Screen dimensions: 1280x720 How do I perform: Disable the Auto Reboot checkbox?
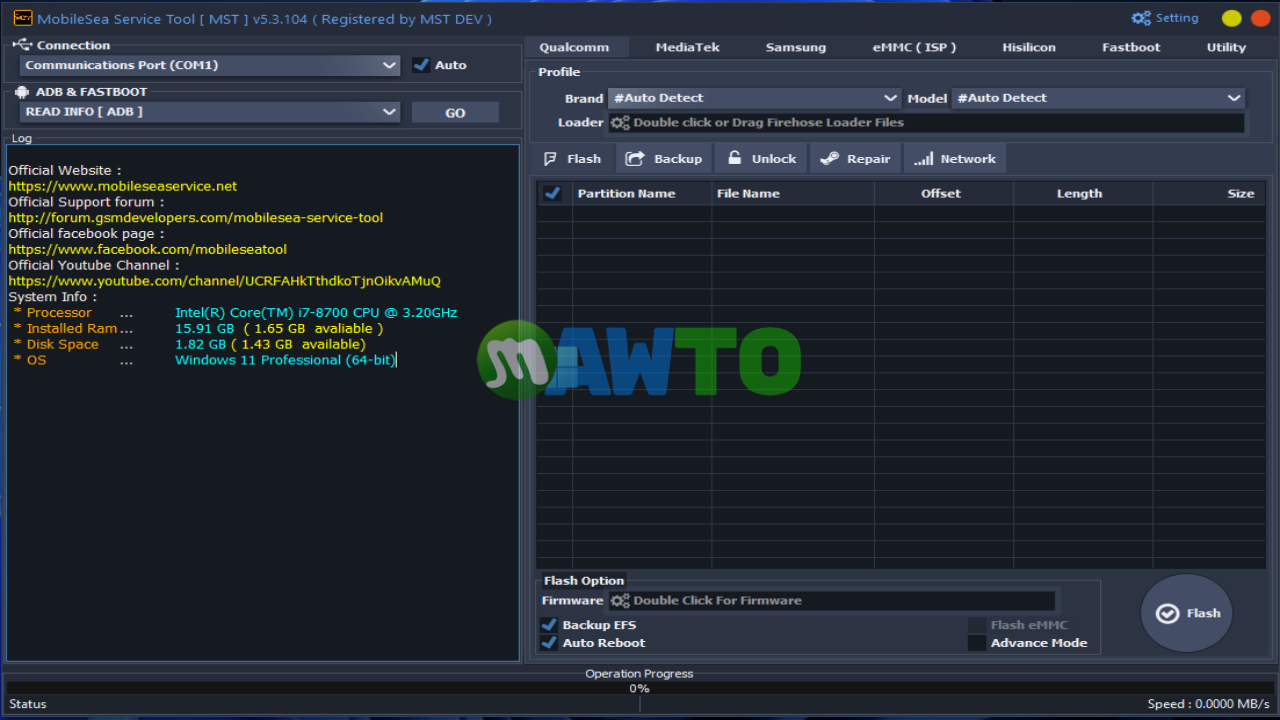549,643
